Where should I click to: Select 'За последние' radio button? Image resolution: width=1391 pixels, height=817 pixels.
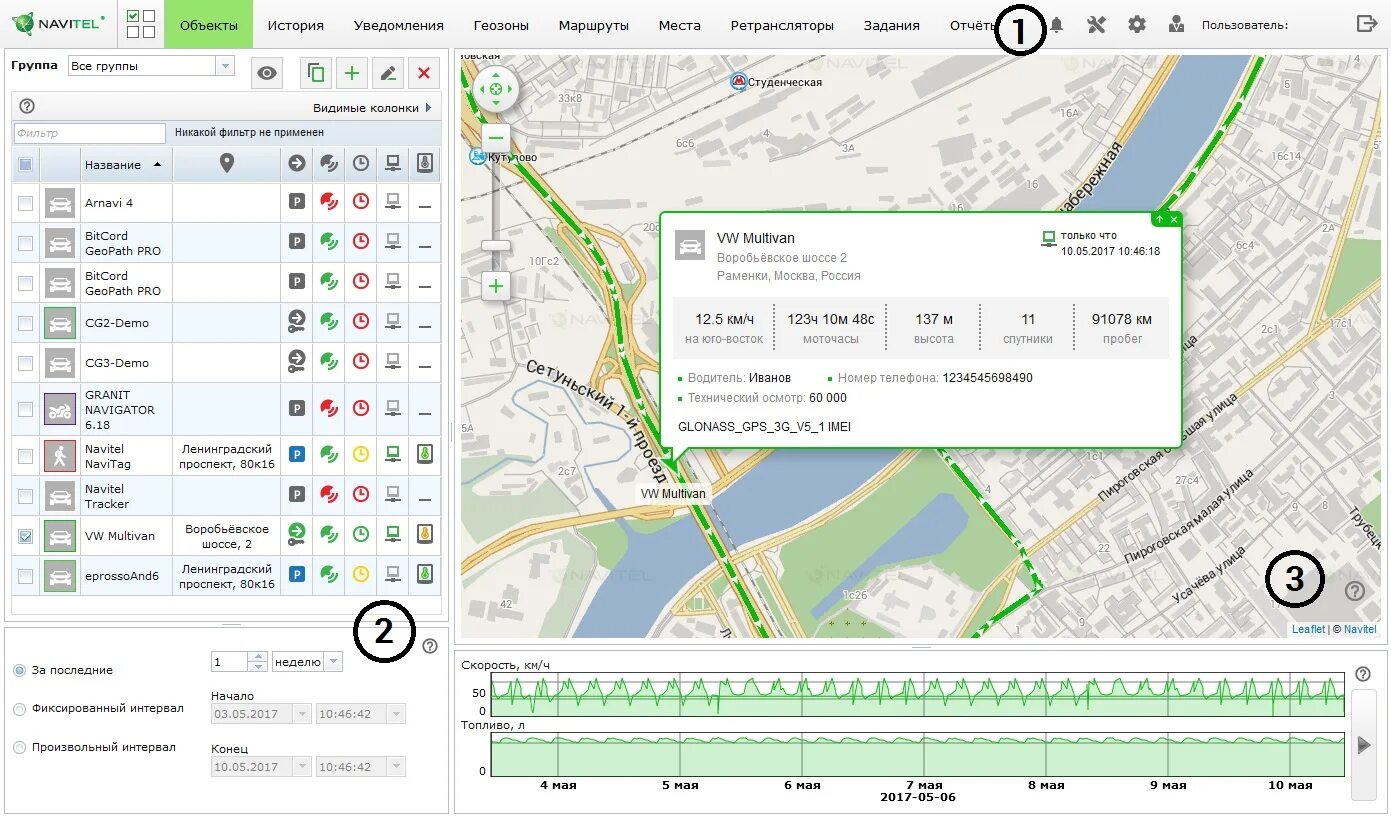[x=19, y=670]
